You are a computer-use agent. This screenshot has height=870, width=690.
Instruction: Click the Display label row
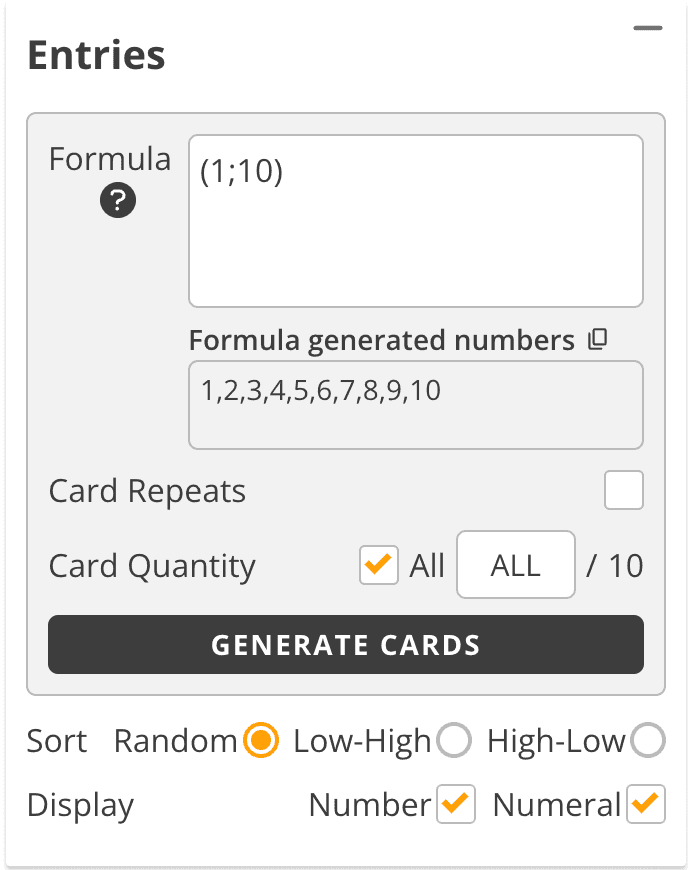80,804
